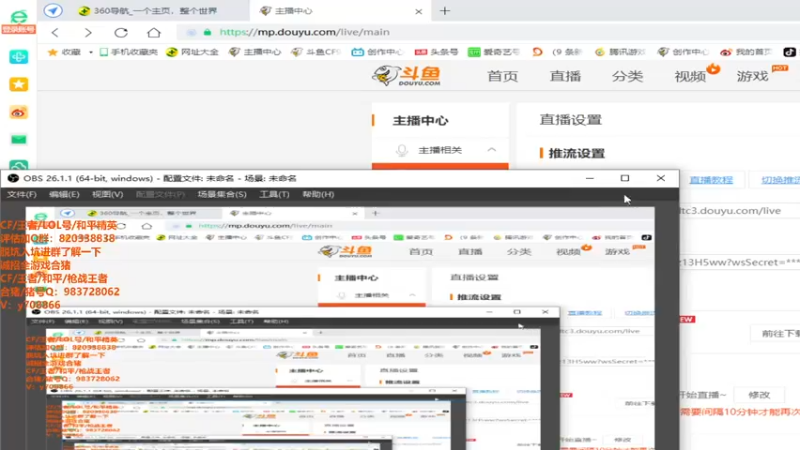Click the microphone icon beside 主播相关
Viewport: 800px width, 450px height.
402,150
